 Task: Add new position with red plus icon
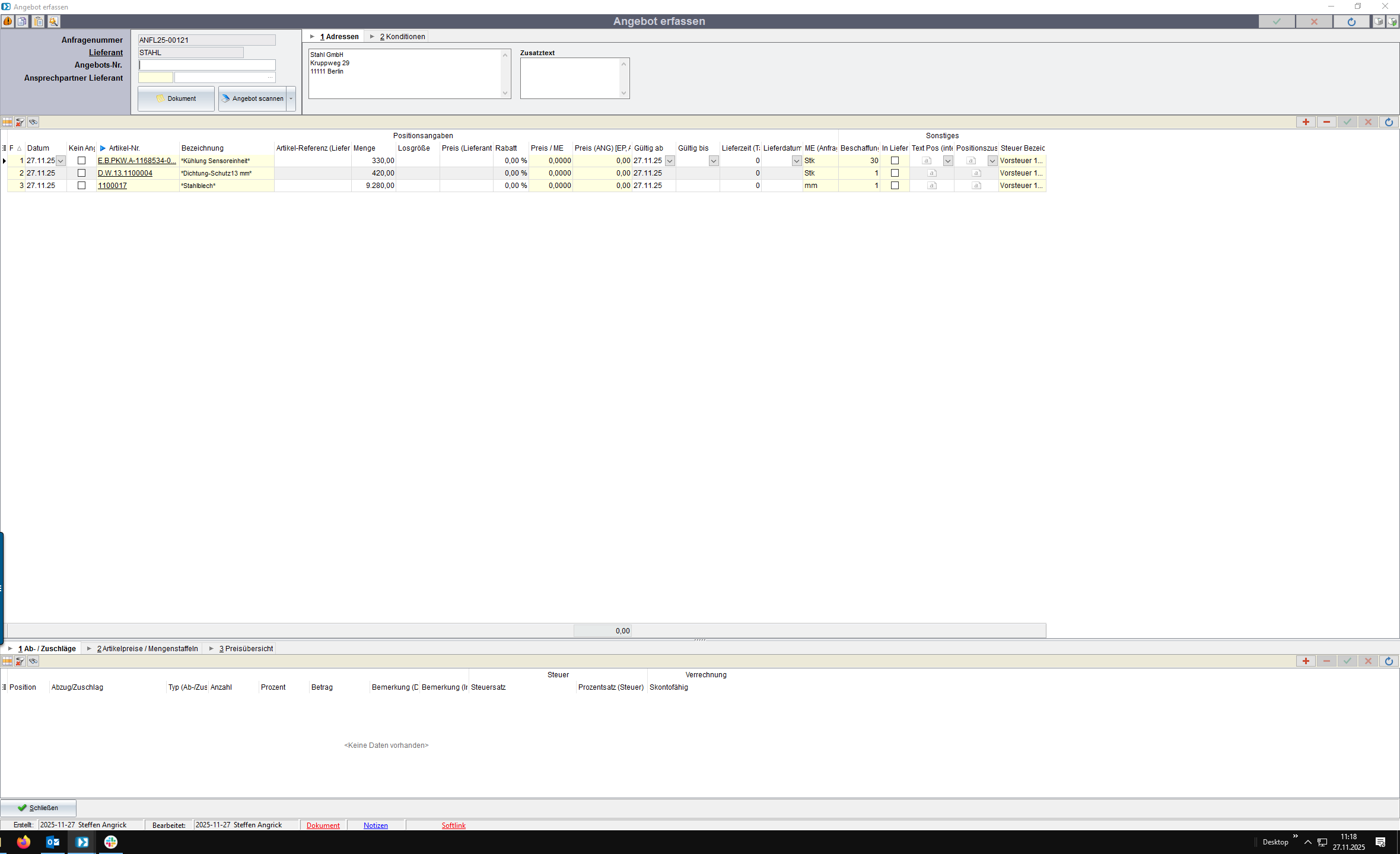[x=1306, y=122]
